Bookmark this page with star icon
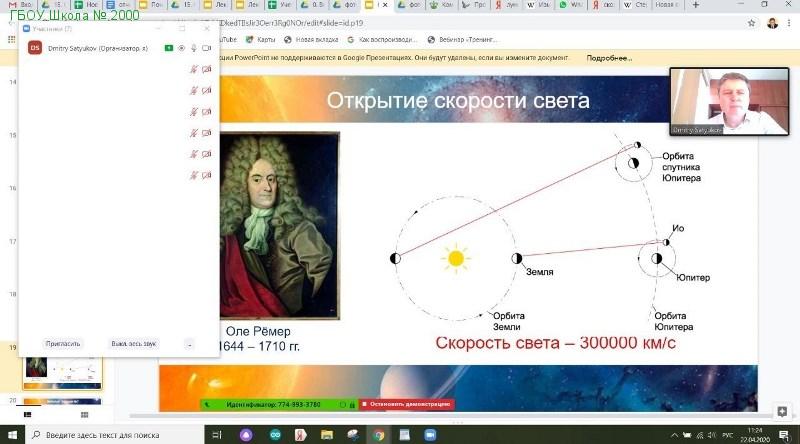Image resolution: width=800 pixels, height=444 pixels. pos(751,23)
